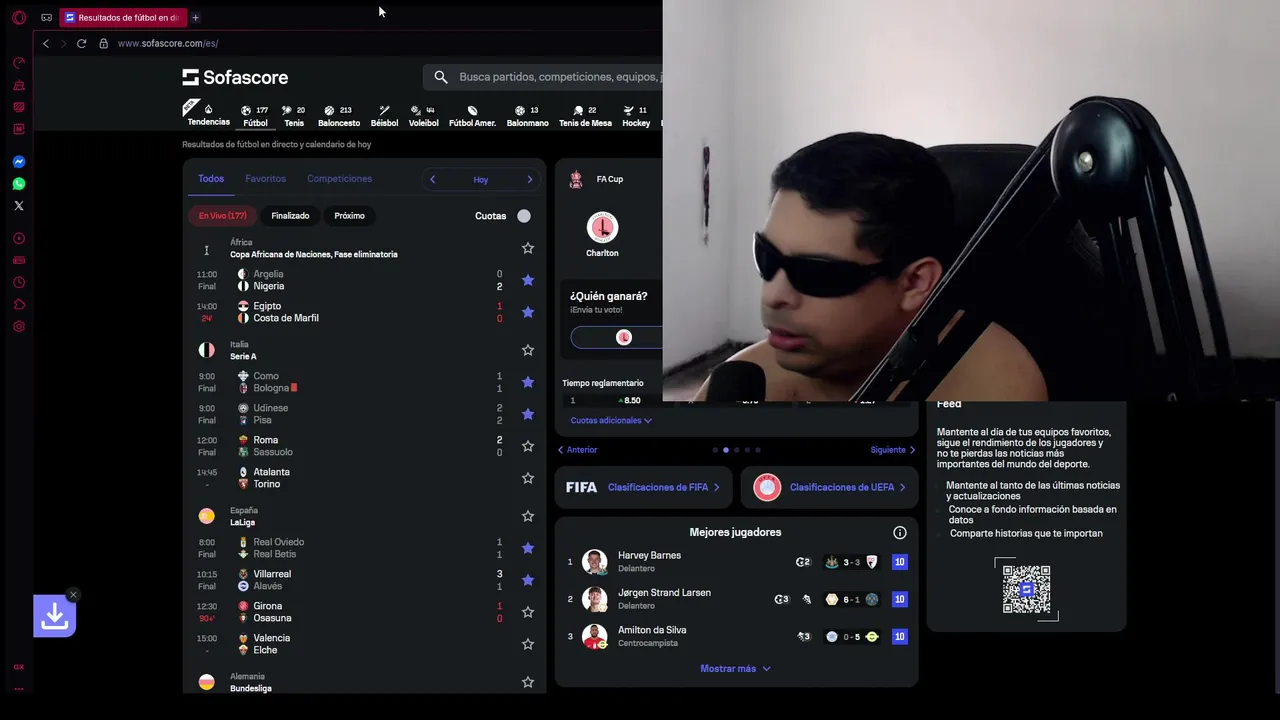Select the Balonmano sport icon
1280x720 pixels.
[x=527, y=116]
